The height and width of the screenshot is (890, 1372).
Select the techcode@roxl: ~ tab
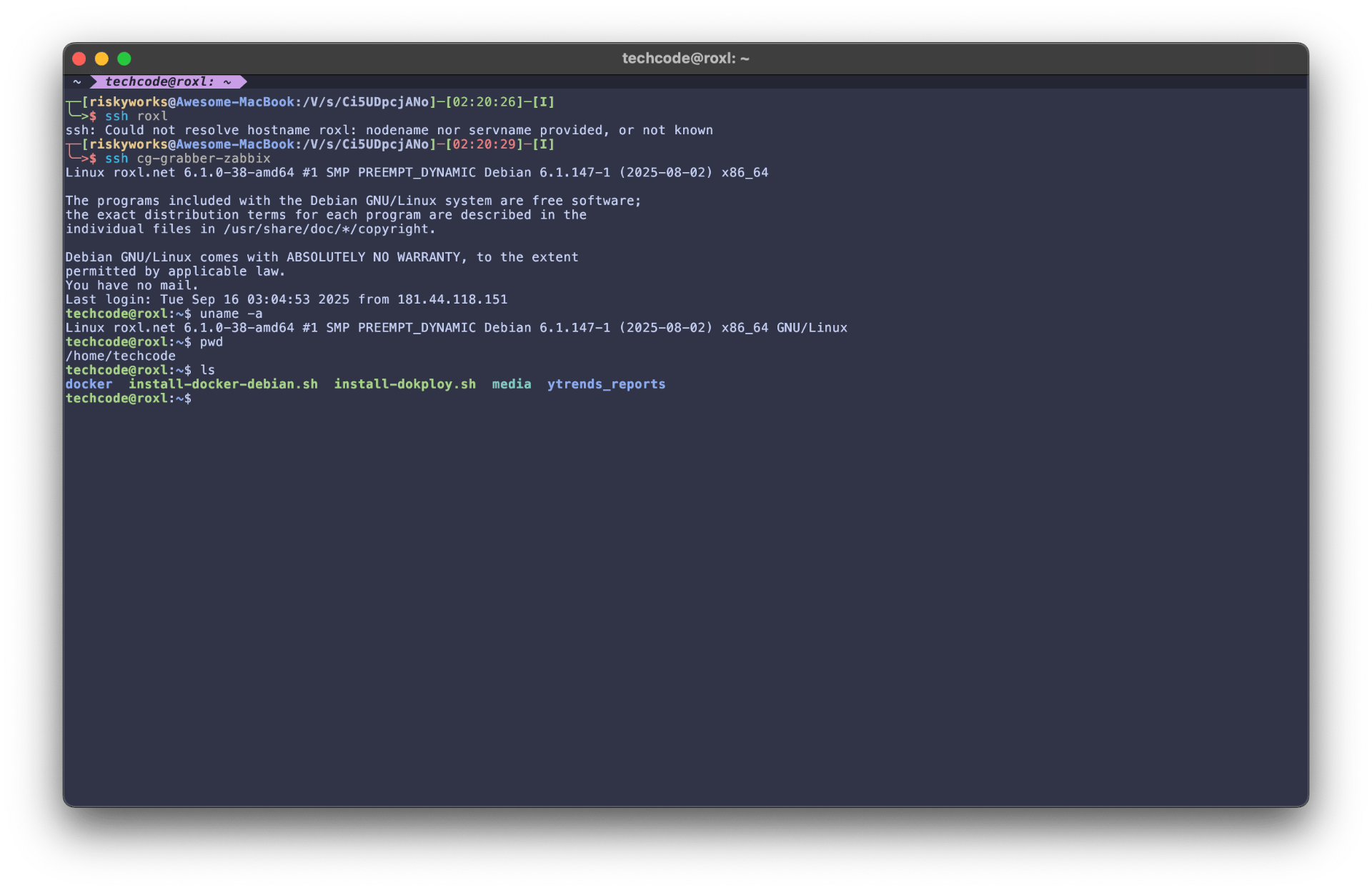tap(168, 82)
